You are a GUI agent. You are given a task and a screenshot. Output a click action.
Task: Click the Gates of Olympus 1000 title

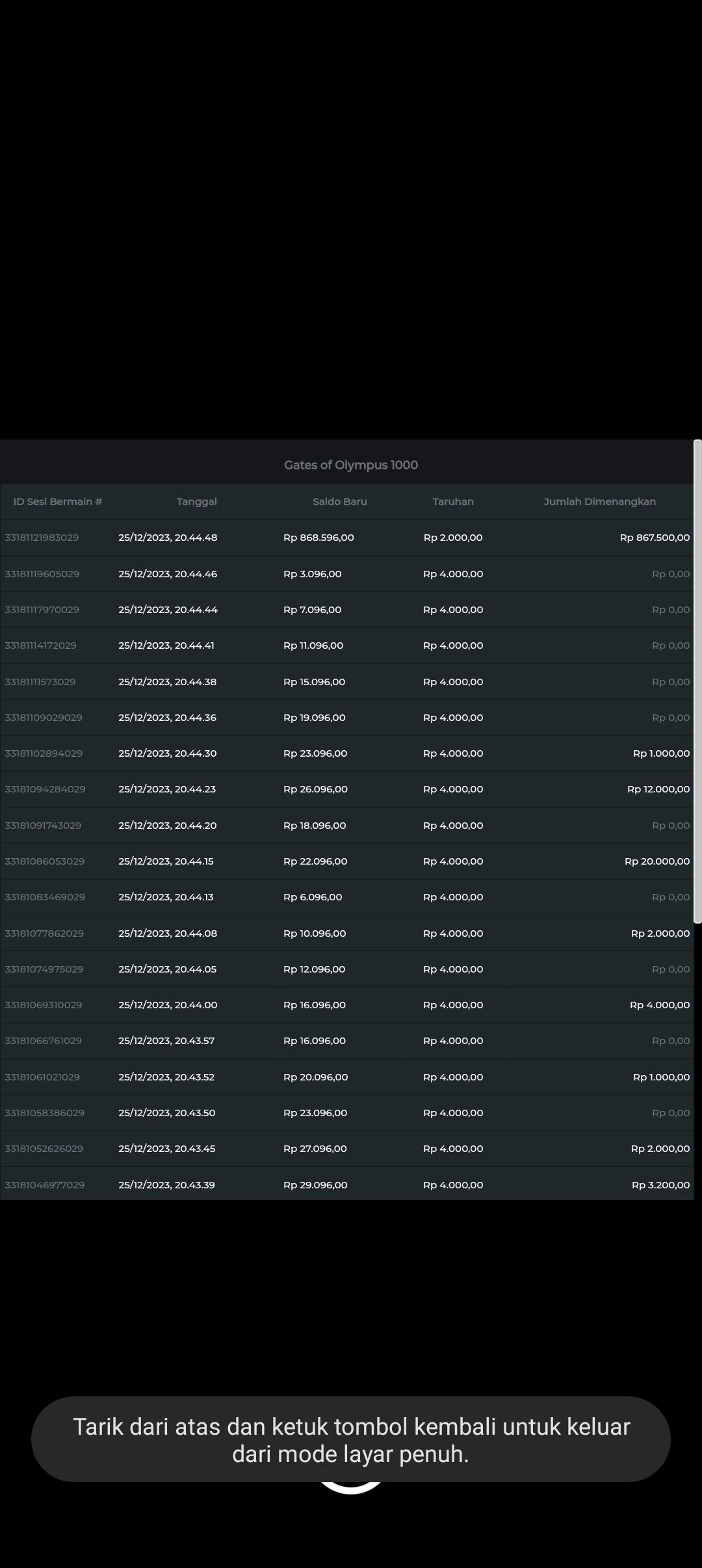351,465
